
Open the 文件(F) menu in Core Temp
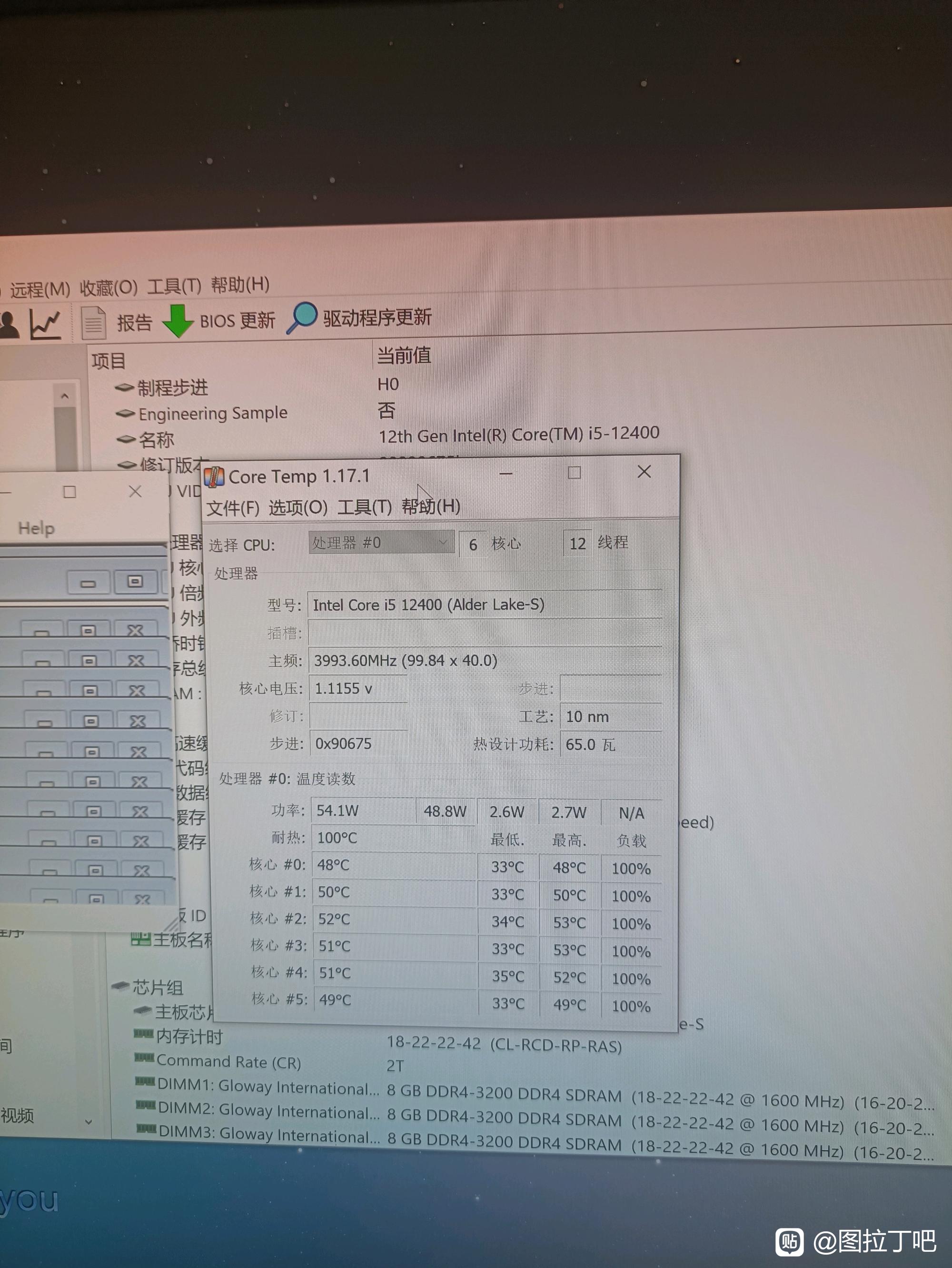click(x=233, y=507)
